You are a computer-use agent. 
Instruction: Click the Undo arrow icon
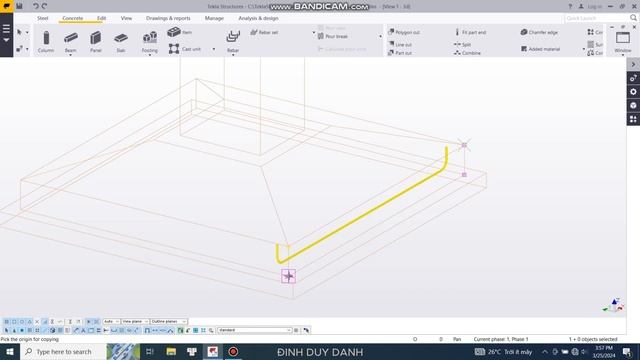point(36,6)
